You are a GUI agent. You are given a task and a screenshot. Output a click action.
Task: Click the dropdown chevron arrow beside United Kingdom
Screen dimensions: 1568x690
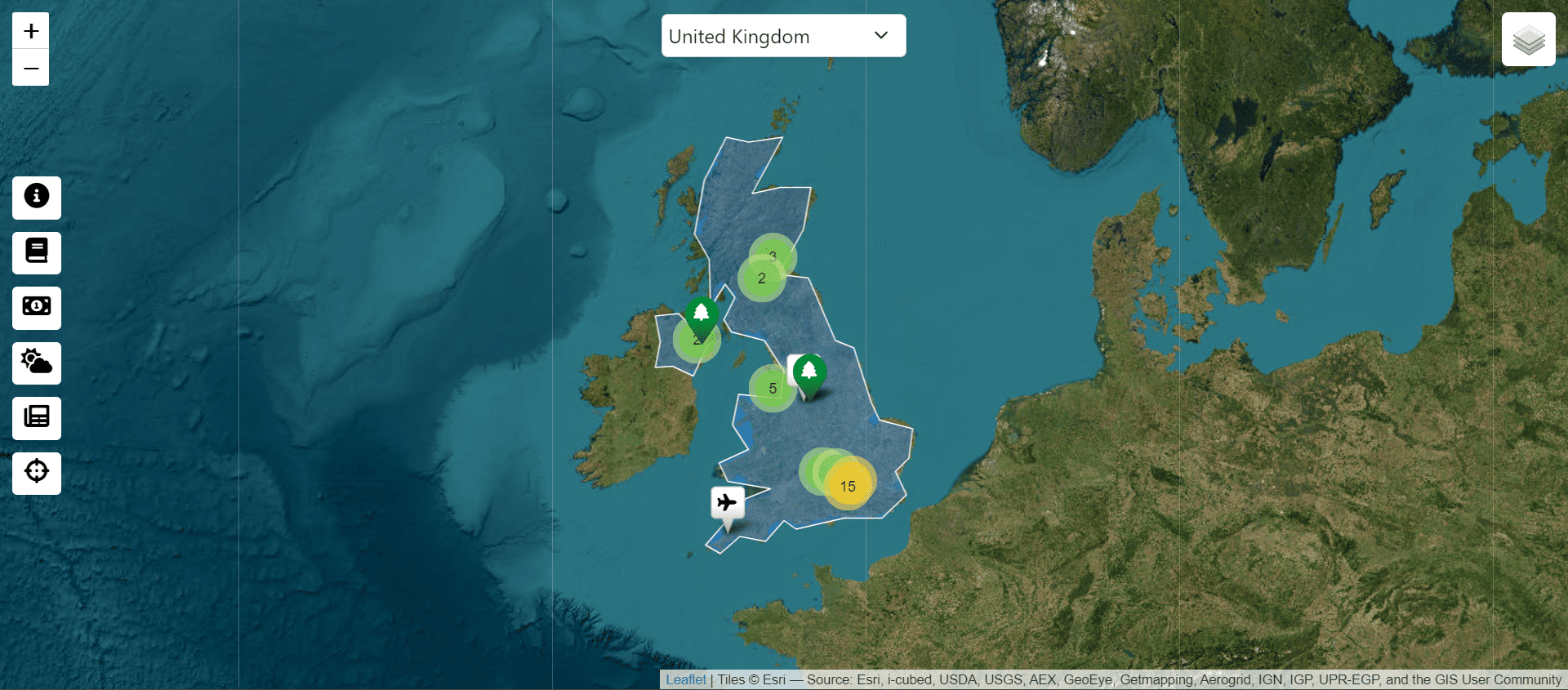(881, 36)
